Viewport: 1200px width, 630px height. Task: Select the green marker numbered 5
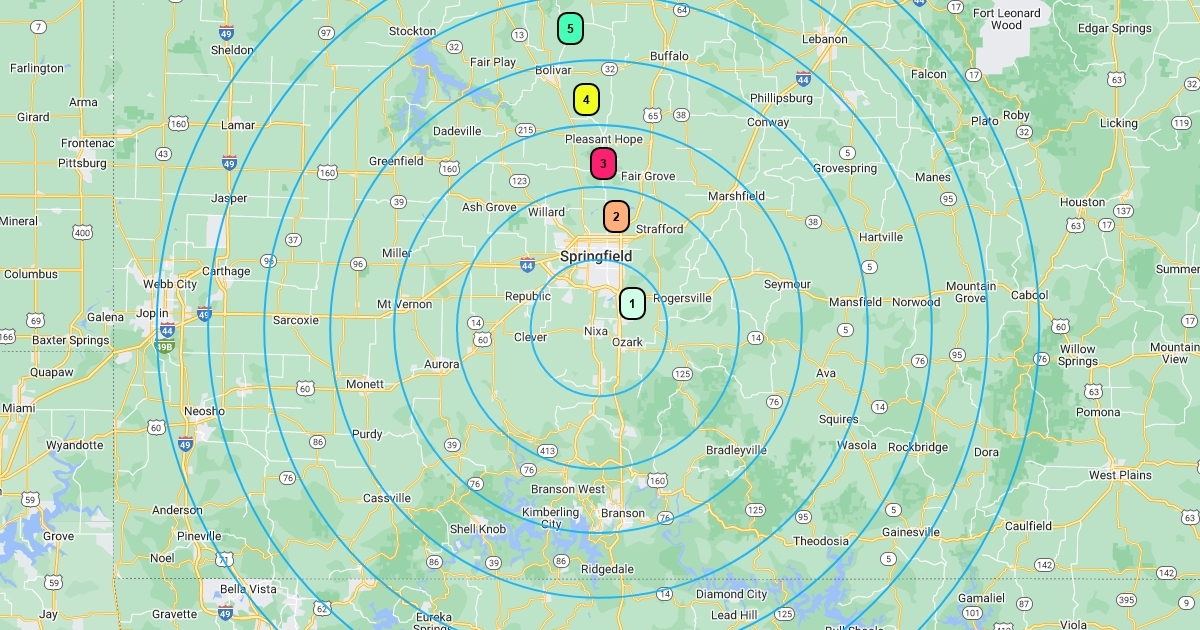pyautogui.click(x=570, y=29)
